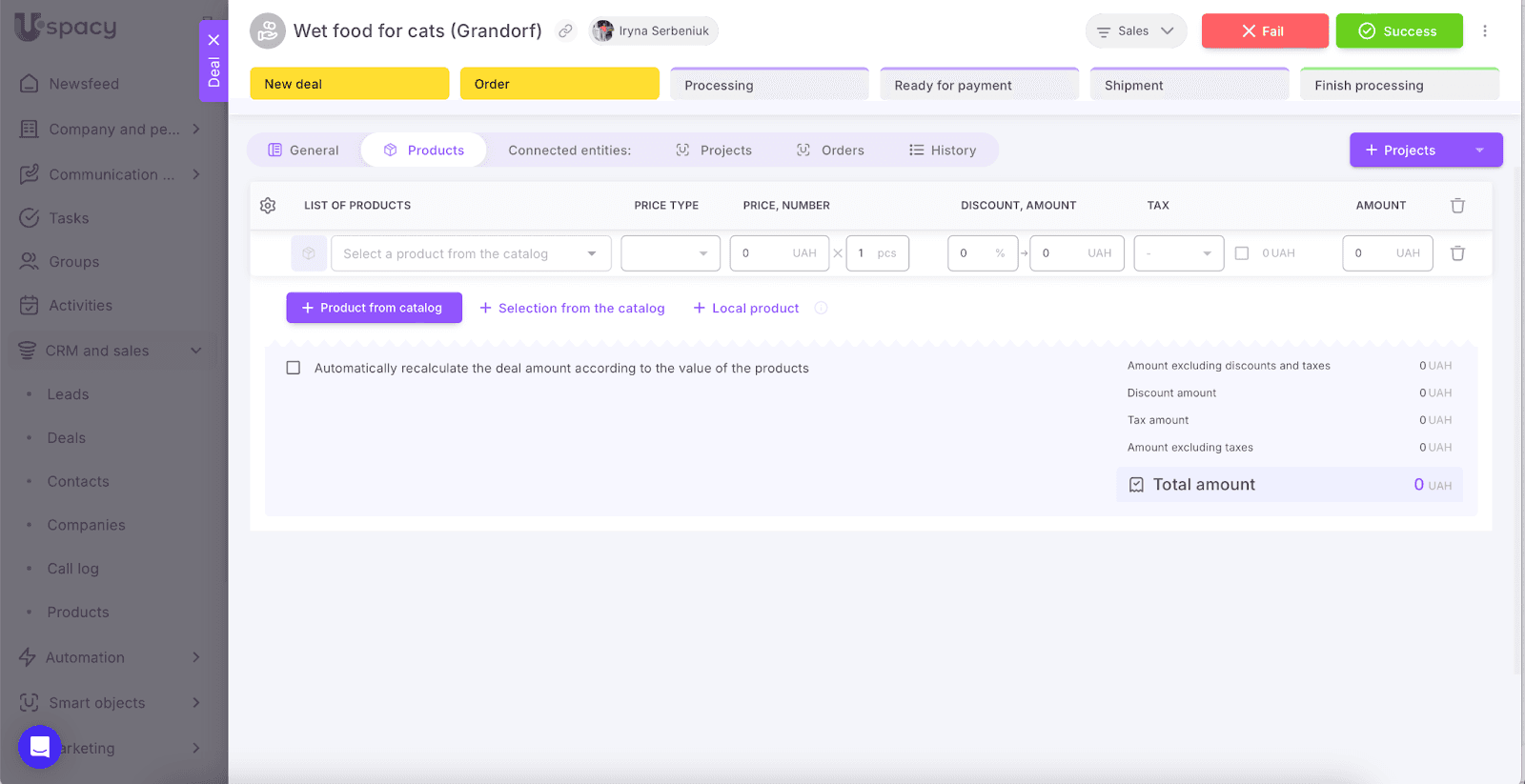
Task: Open the three-dot more options menu
Action: point(1484,31)
